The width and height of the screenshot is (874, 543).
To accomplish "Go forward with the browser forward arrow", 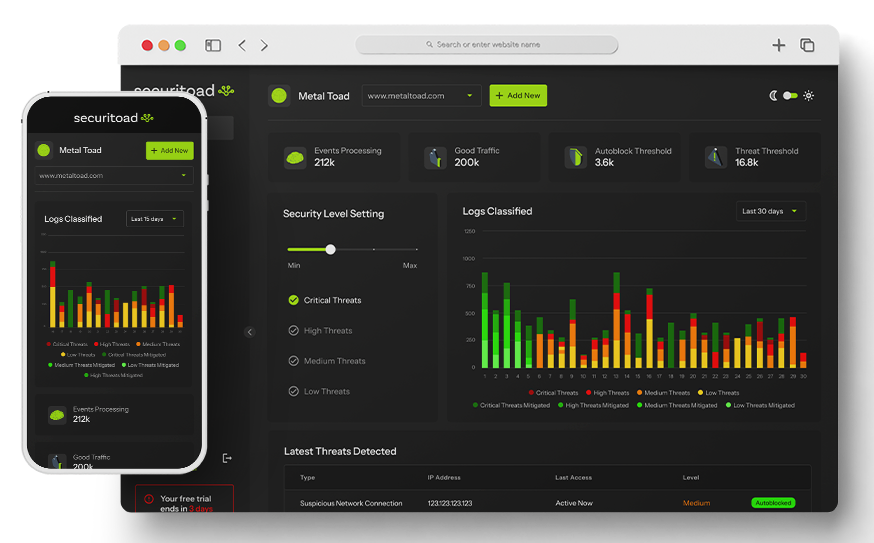I will click(264, 45).
